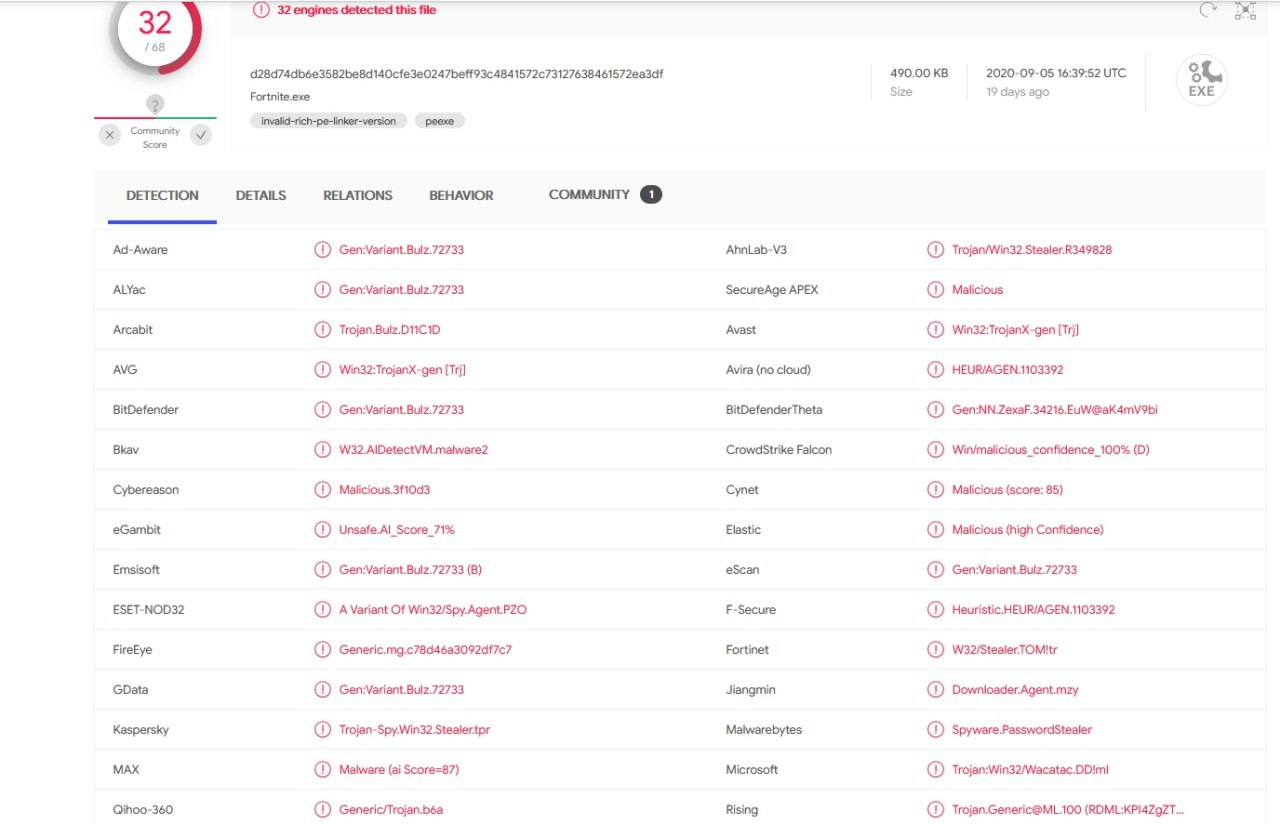
Task: Switch to the DETECTION tab
Action: click(162, 196)
